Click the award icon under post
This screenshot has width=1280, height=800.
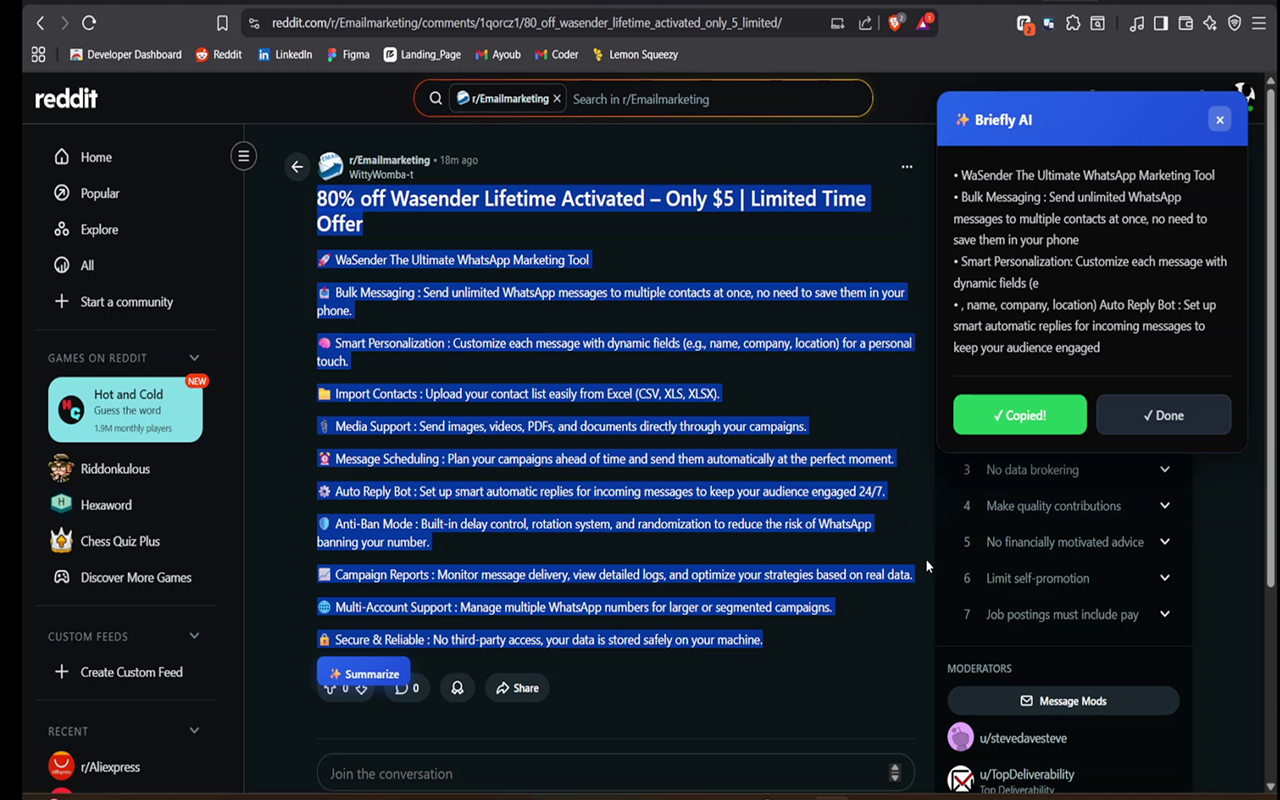click(457, 688)
